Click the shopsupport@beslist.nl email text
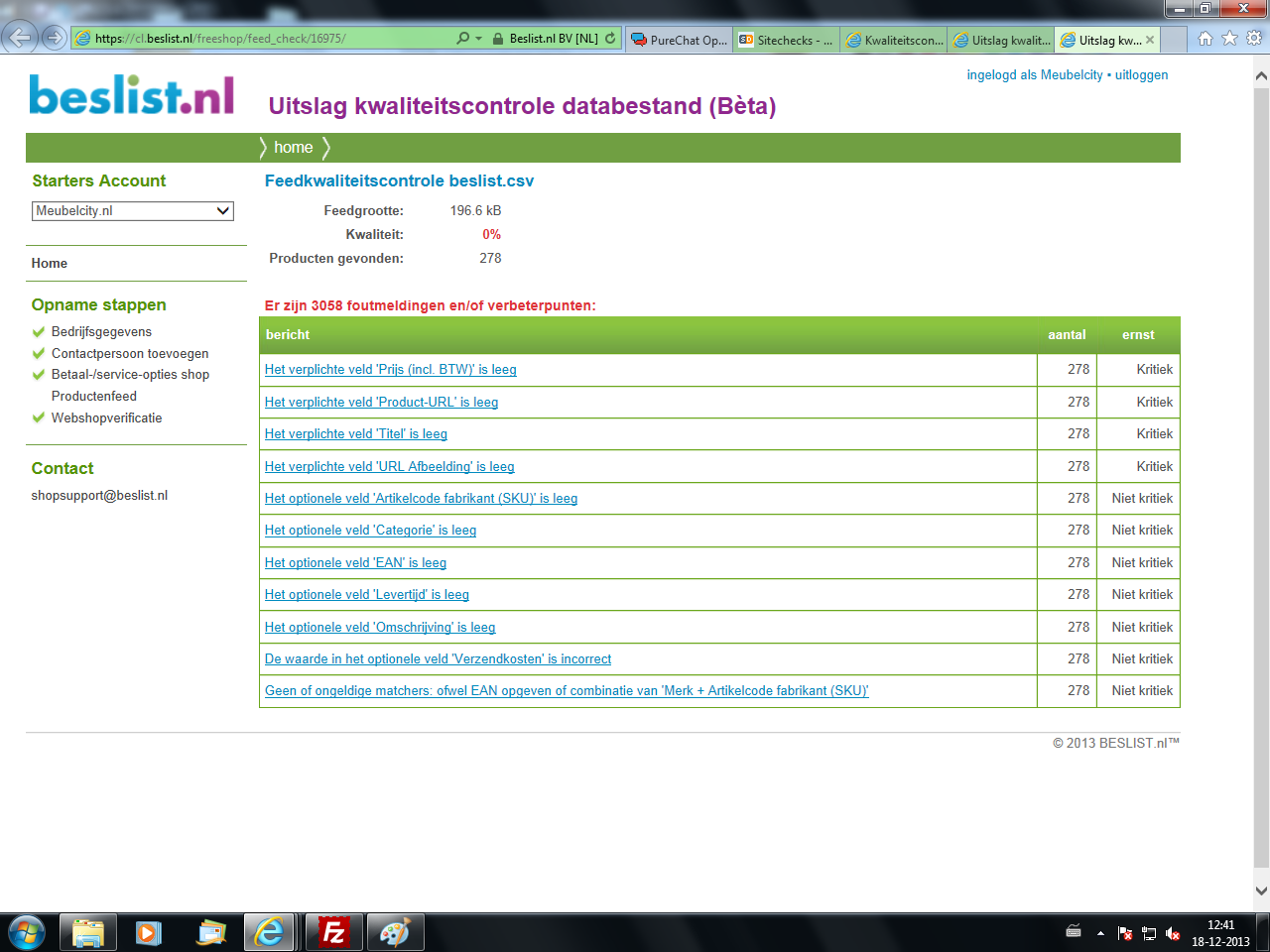This screenshot has height=952, width=1270. coord(99,496)
